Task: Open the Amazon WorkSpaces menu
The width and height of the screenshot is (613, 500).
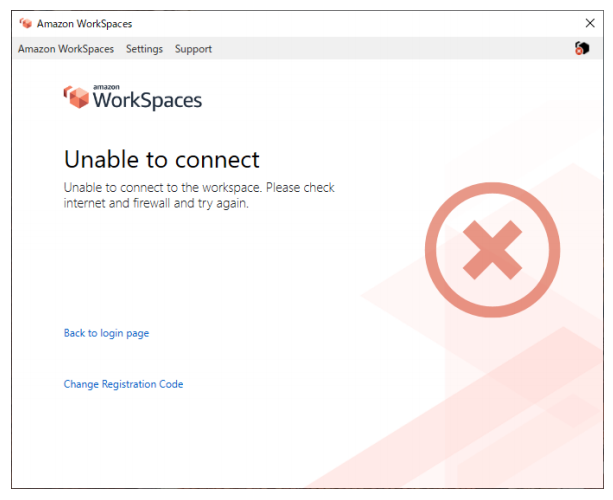Action: point(66,49)
